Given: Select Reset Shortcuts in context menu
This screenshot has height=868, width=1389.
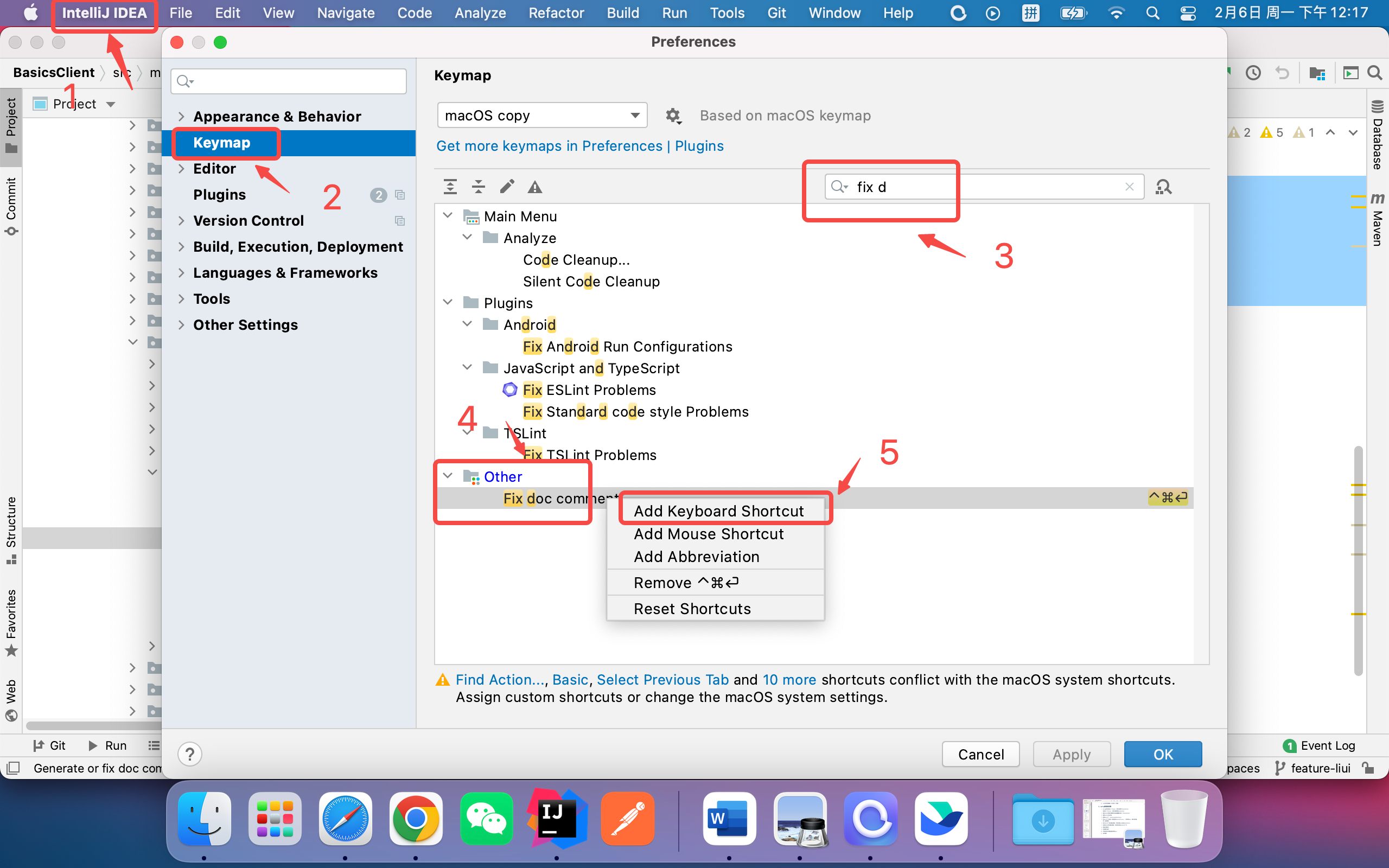Looking at the screenshot, I should pos(692,608).
